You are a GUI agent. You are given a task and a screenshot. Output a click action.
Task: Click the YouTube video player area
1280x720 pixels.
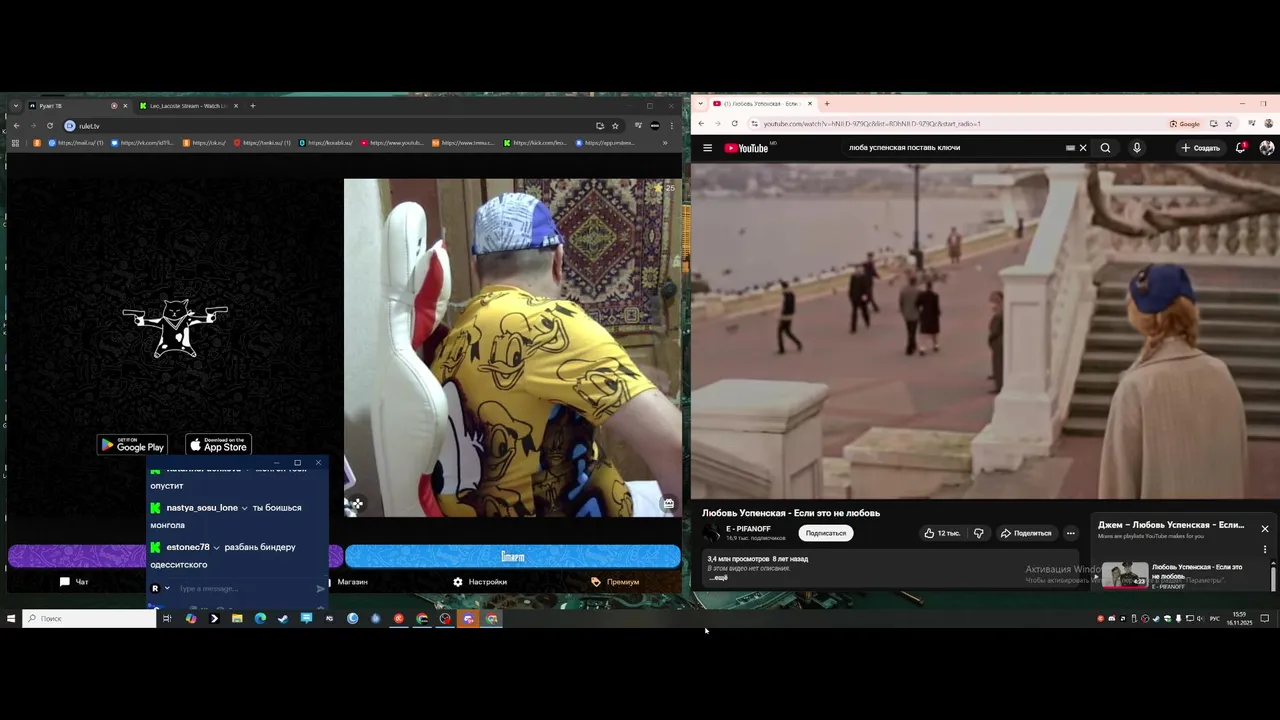[x=985, y=330]
